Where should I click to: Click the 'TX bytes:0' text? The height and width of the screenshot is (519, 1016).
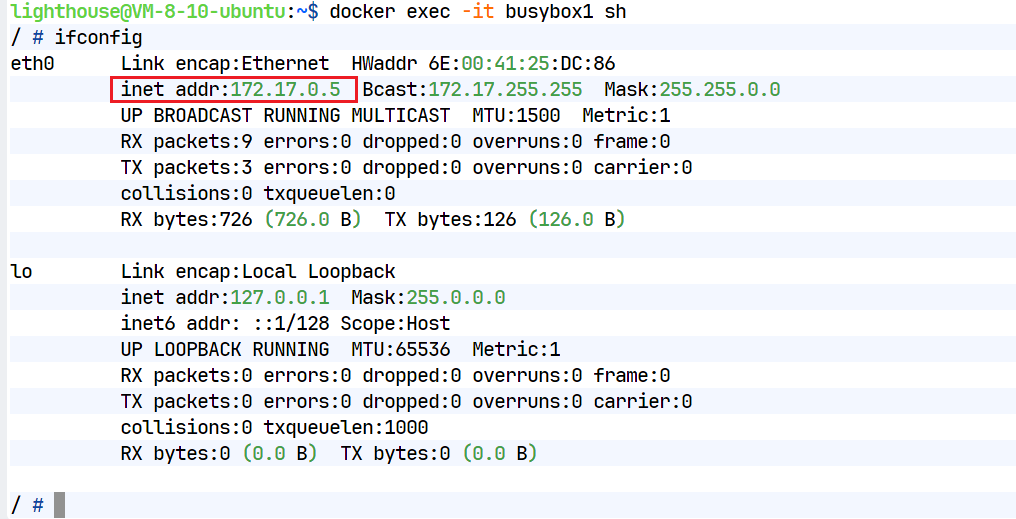pos(395,454)
